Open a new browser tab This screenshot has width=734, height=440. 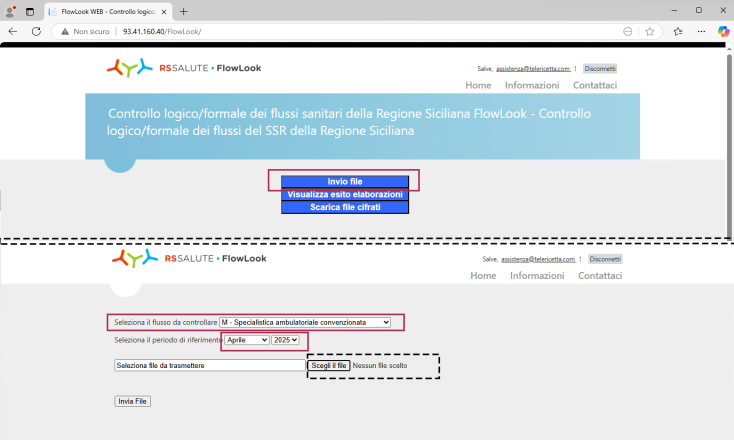(x=184, y=10)
